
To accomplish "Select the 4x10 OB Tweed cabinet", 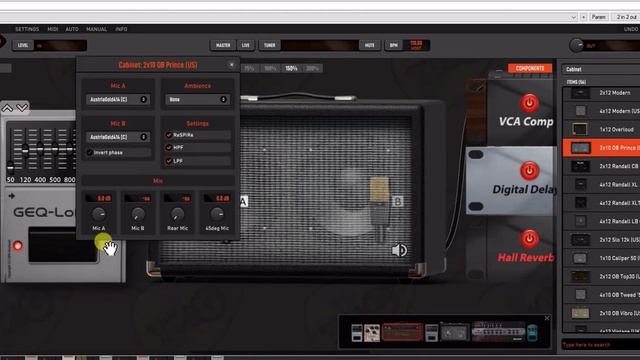I will [602, 295].
